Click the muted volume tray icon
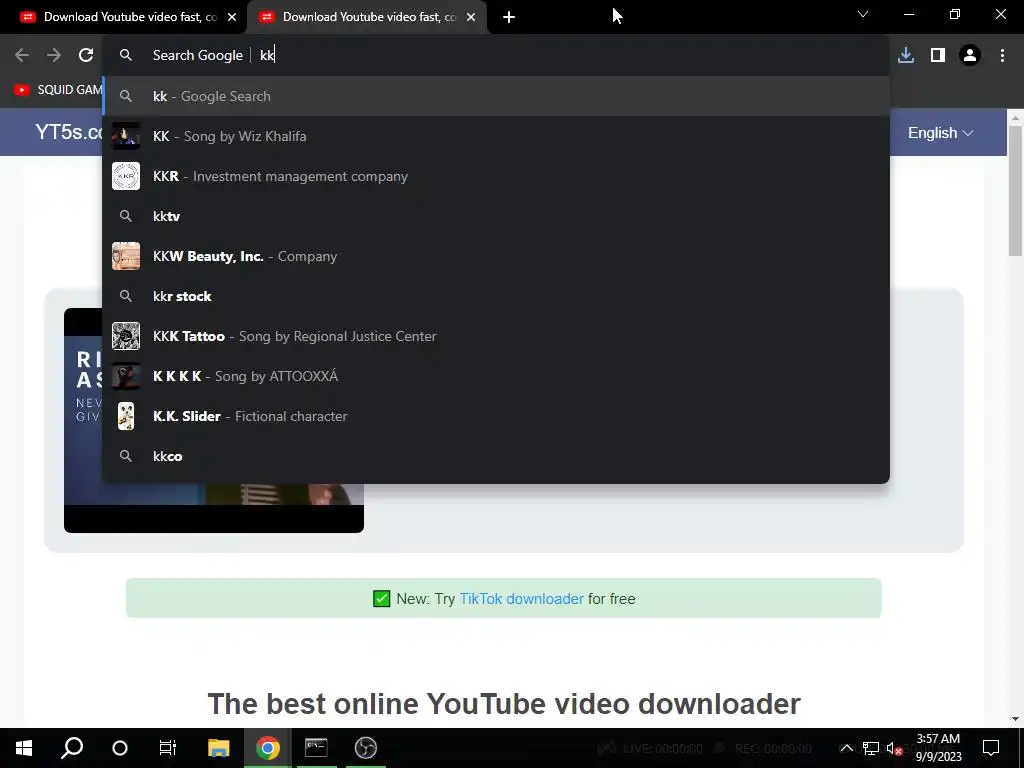The image size is (1024, 768). 894,748
